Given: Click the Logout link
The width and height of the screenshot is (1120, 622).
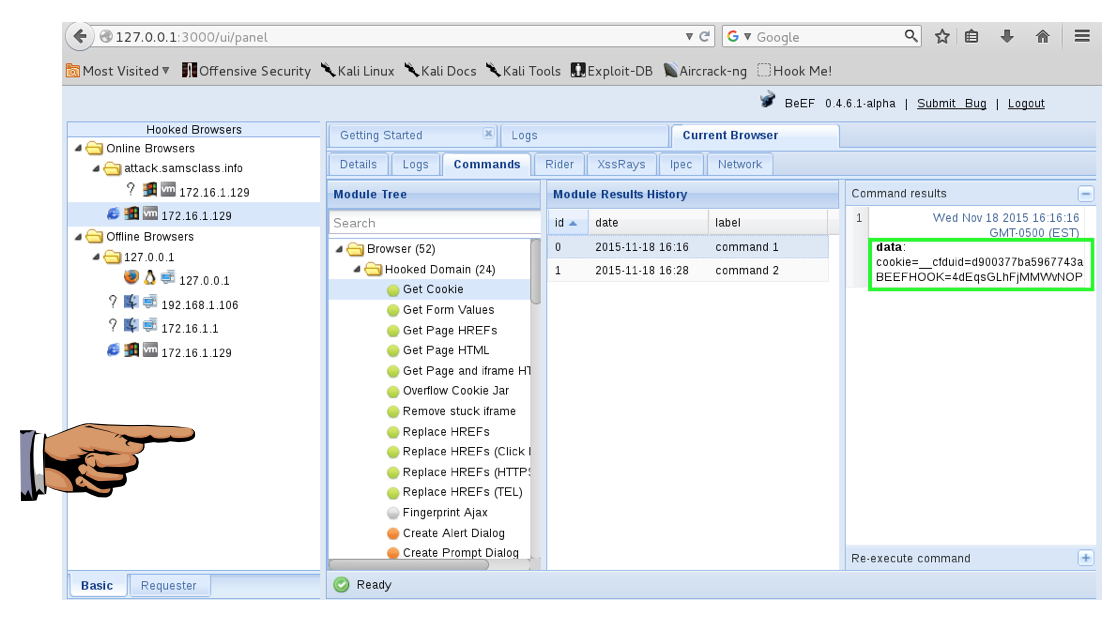Looking at the screenshot, I should pos(1026,103).
